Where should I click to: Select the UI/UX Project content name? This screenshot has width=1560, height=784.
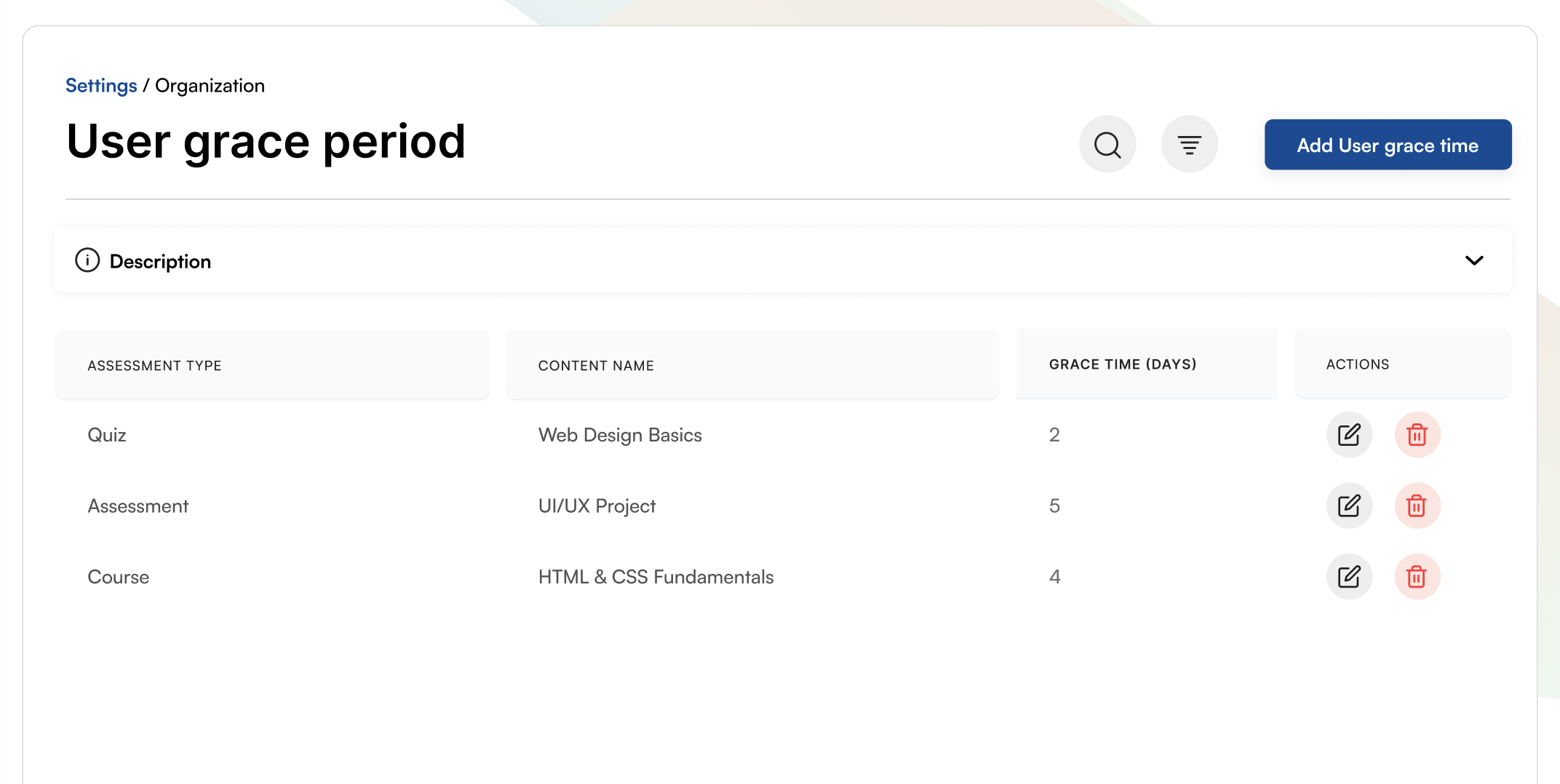pyautogui.click(x=597, y=506)
